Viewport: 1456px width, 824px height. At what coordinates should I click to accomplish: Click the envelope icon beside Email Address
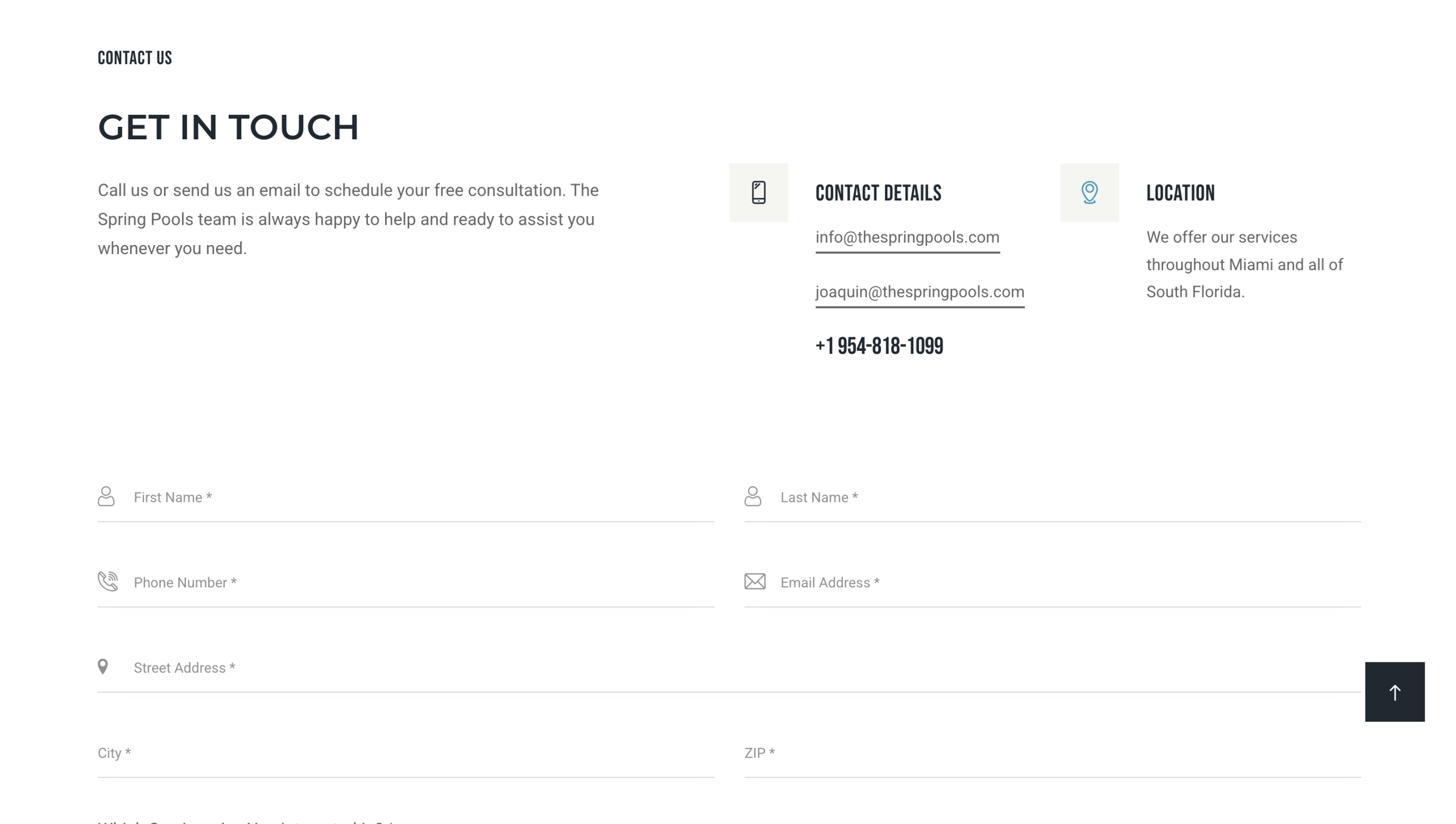coord(755,581)
